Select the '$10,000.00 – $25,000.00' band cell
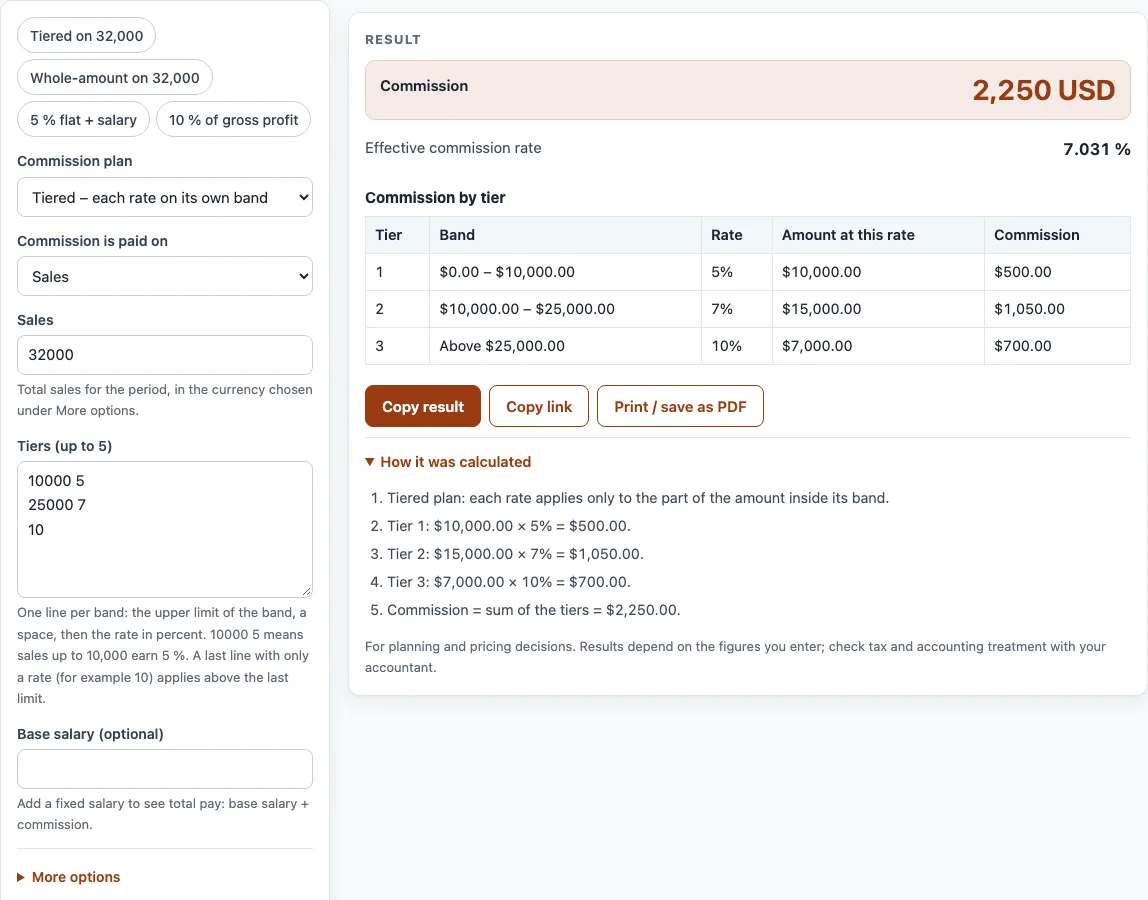This screenshot has width=1148, height=900. 565,309
